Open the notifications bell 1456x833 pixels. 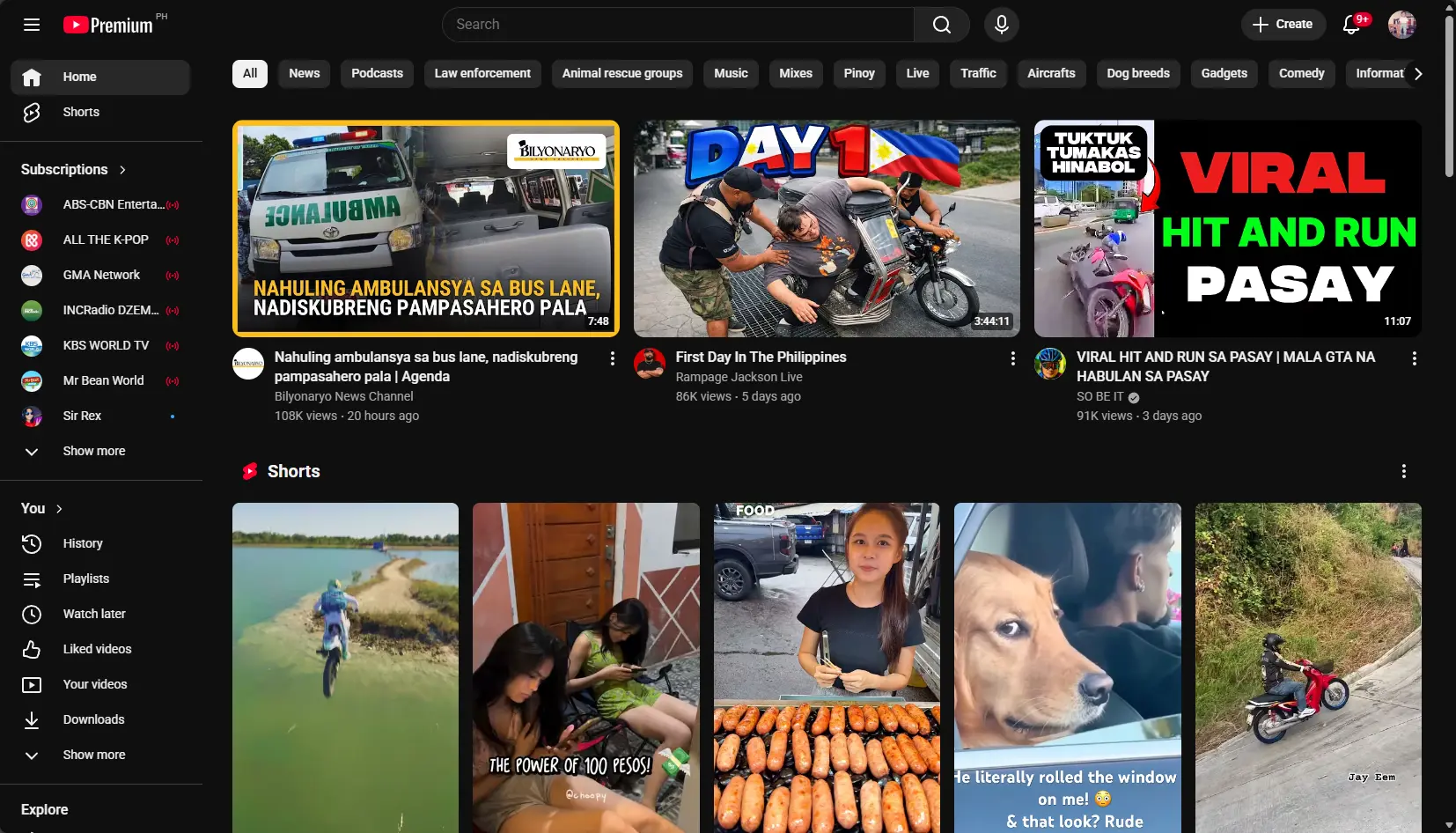point(1351,25)
